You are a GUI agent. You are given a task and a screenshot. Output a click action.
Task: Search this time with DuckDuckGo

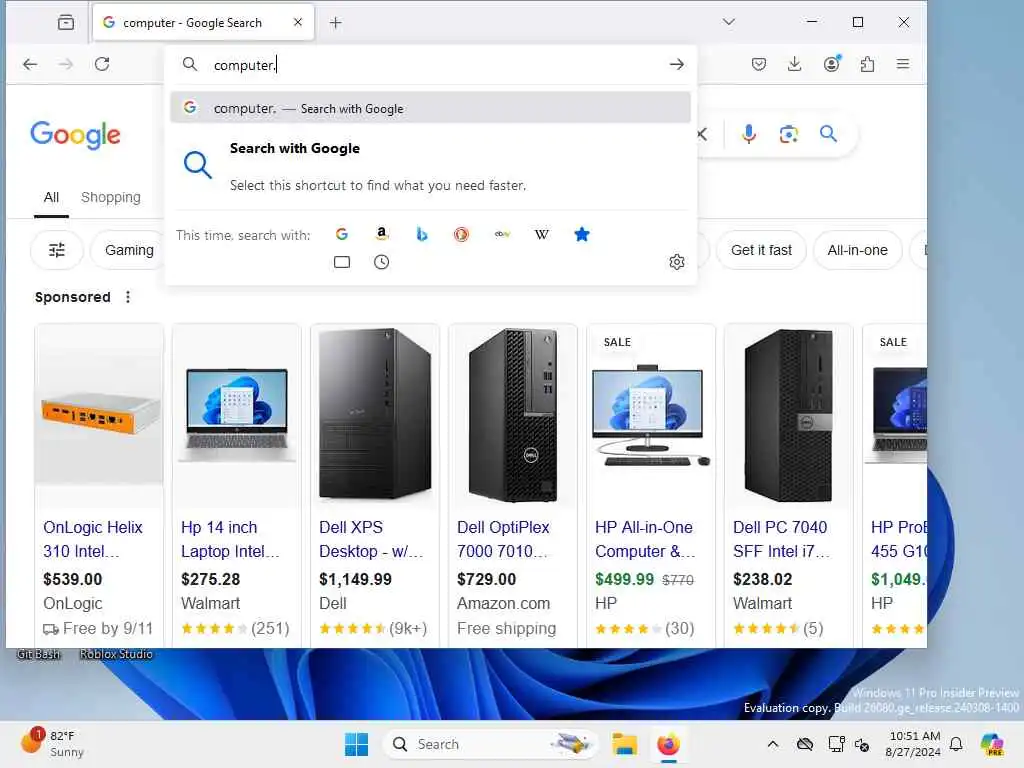pos(461,234)
